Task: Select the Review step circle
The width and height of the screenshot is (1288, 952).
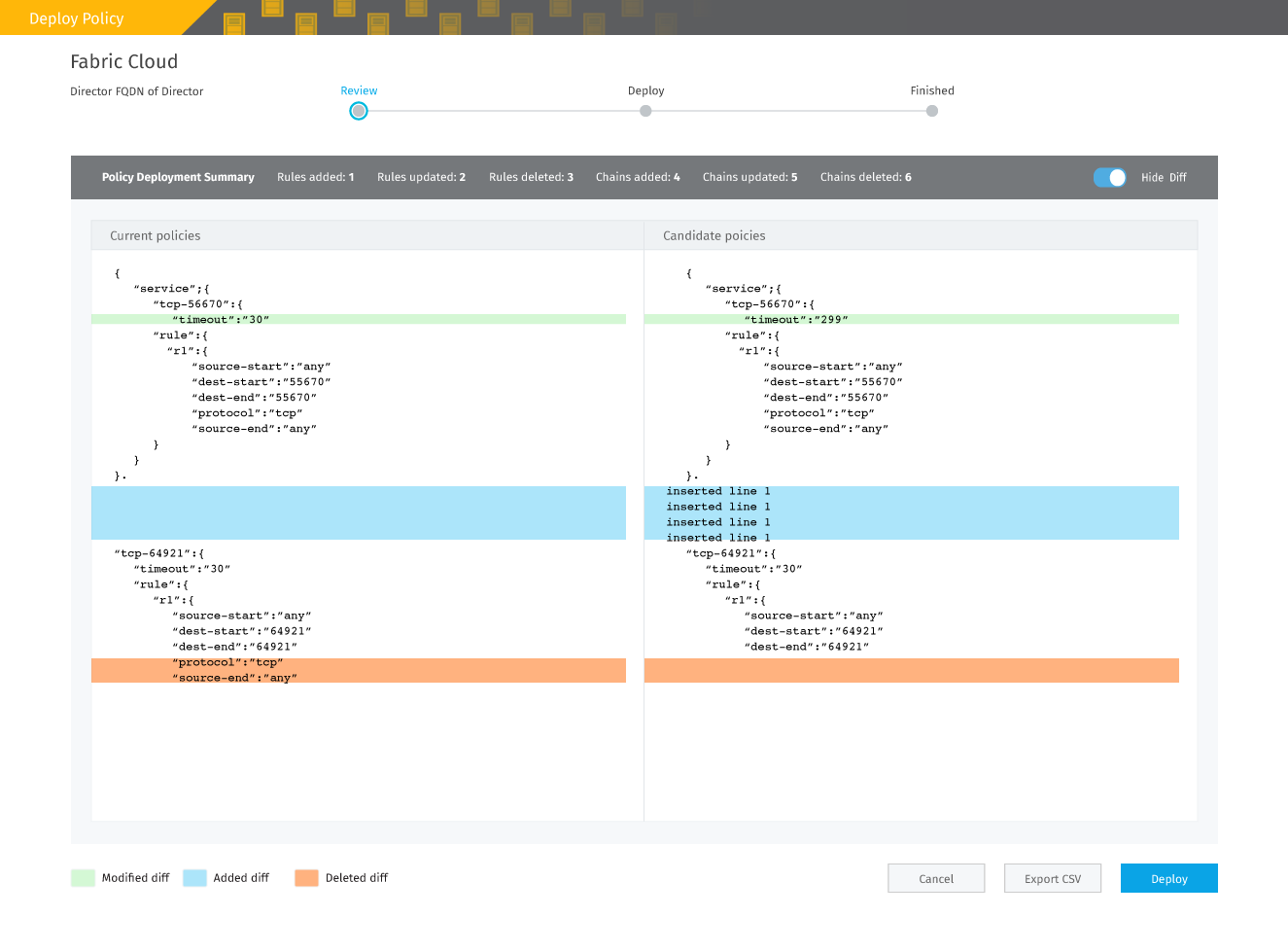Action: tap(359, 111)
